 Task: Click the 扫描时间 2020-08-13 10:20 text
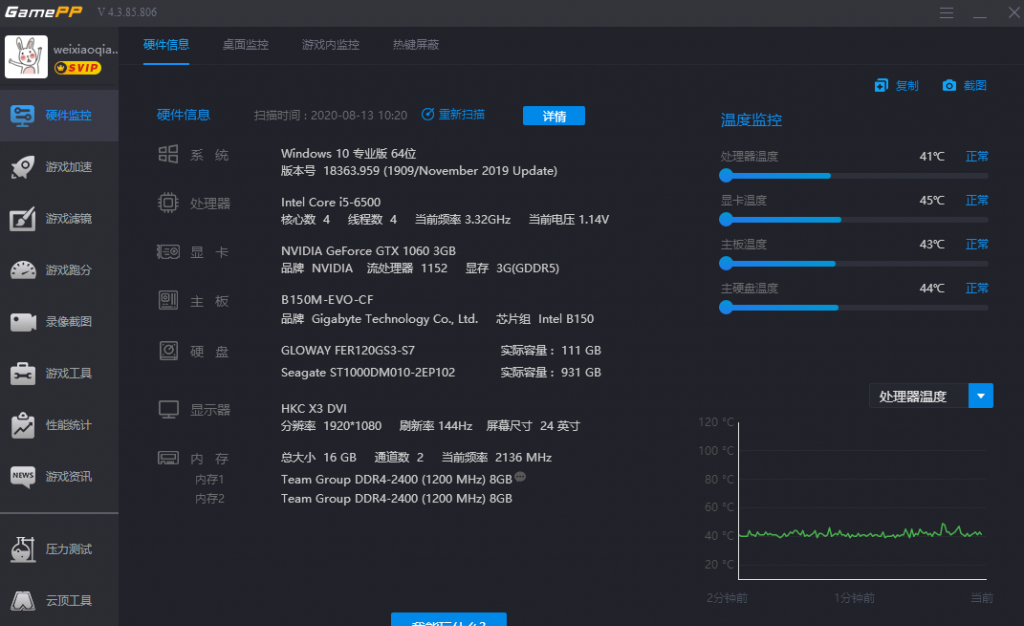[330, 116]
